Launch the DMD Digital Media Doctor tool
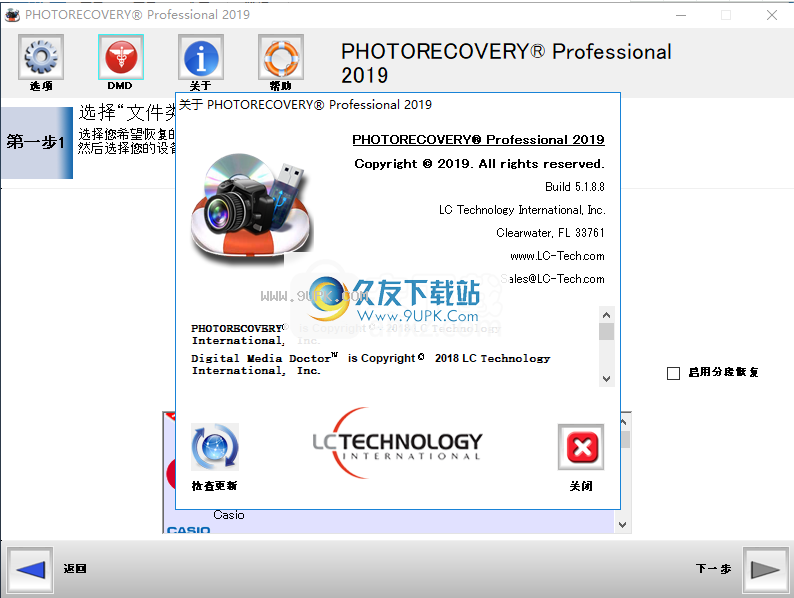Viewport: 794px width, 598px height. pos(121,57)
